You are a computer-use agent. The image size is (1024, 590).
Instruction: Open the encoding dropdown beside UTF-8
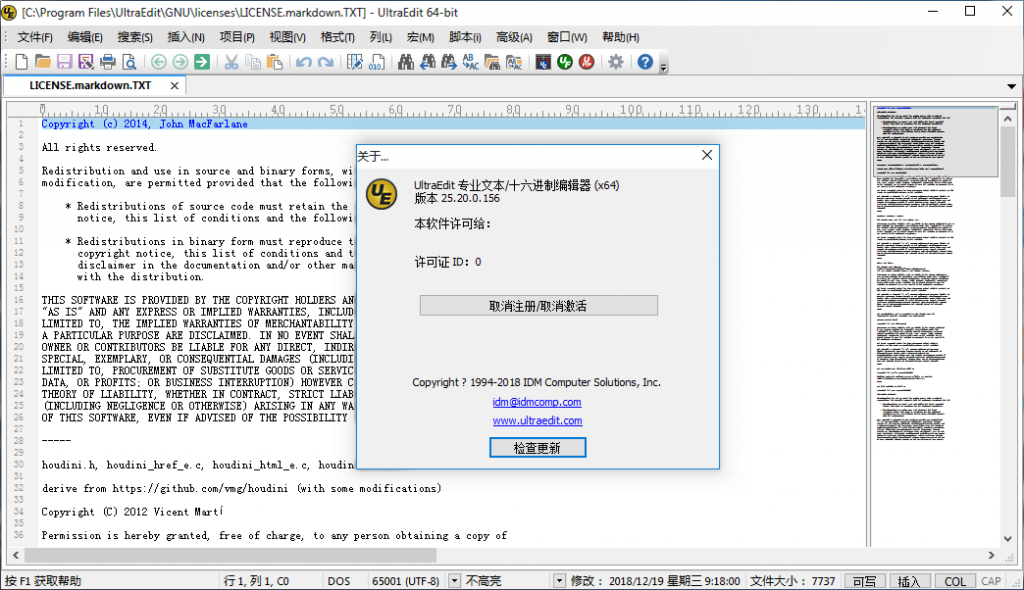[455, 581]
